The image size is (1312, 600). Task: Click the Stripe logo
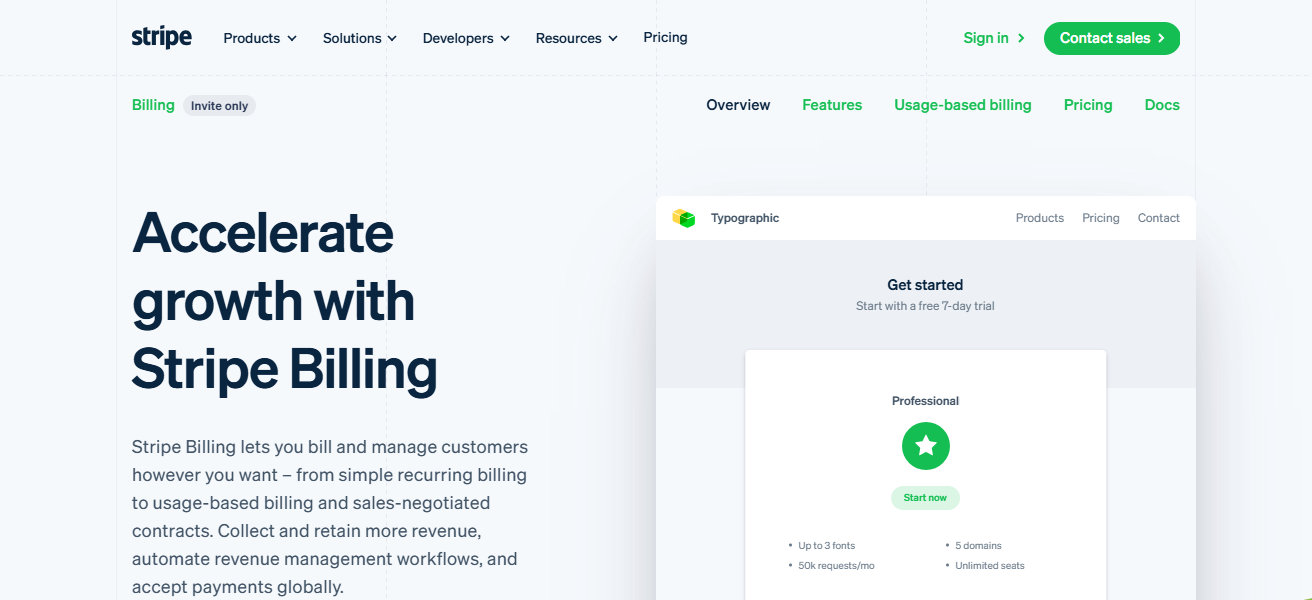[x=161, y=38]
